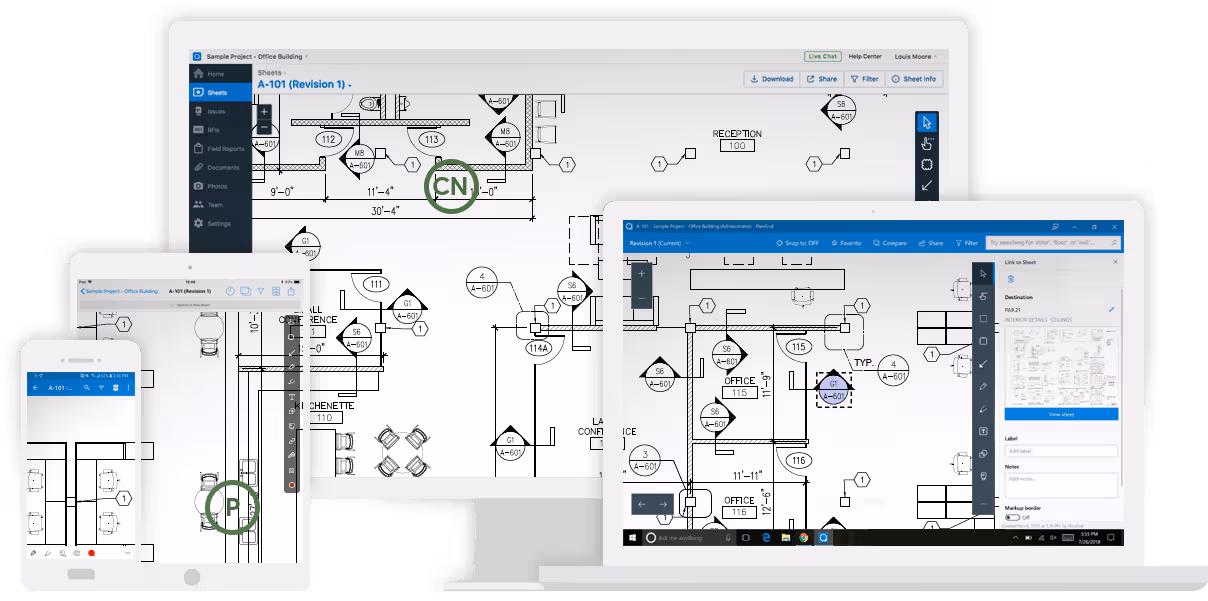Open the share icon on the tablet toolbar
Screen dimensions: 1208x601
click(x=291, y=291)
